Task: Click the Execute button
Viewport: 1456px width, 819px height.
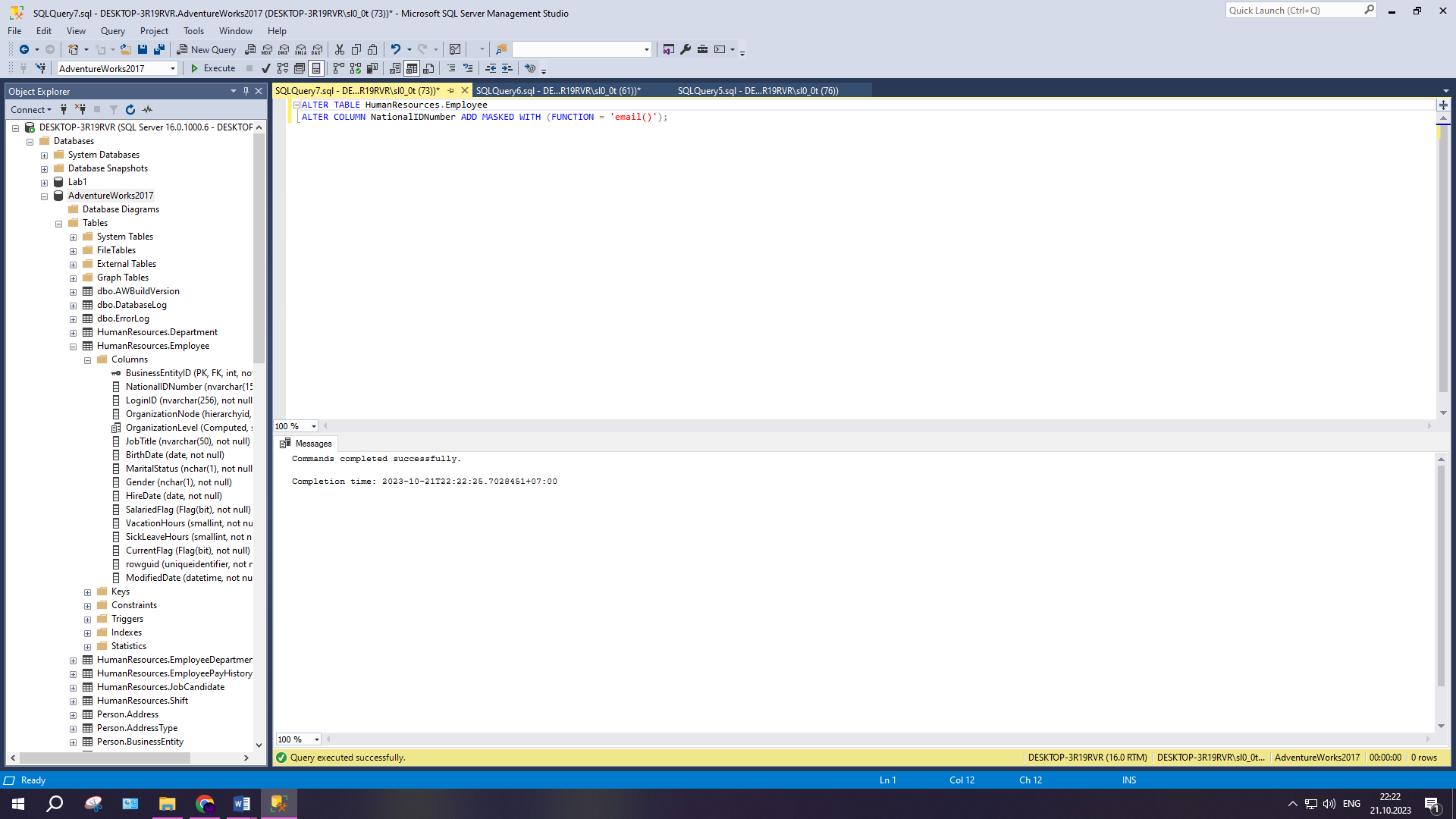Action: (x=213, y=68)
